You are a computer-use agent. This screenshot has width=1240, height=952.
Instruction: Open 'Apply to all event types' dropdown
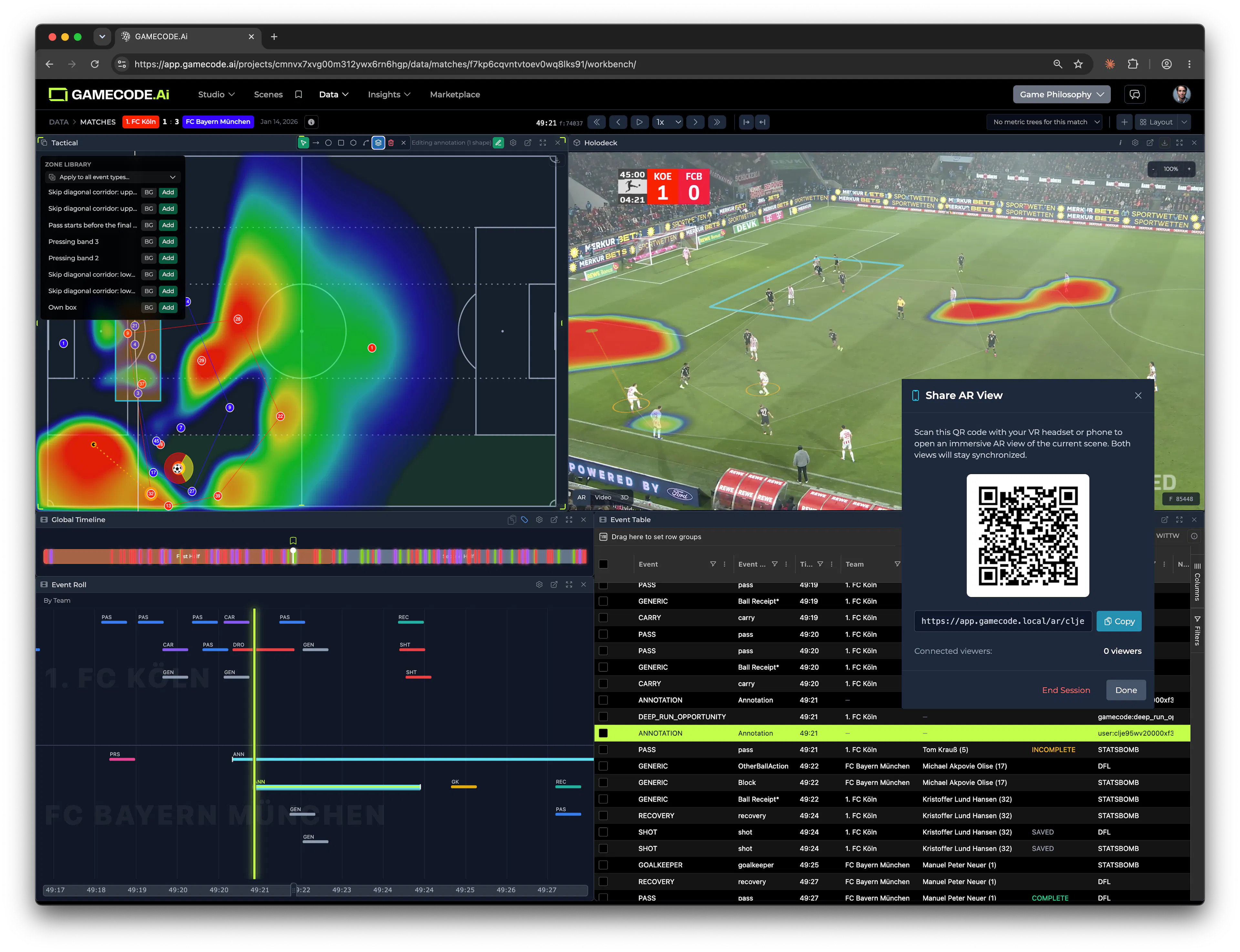(x=112, y=177)
